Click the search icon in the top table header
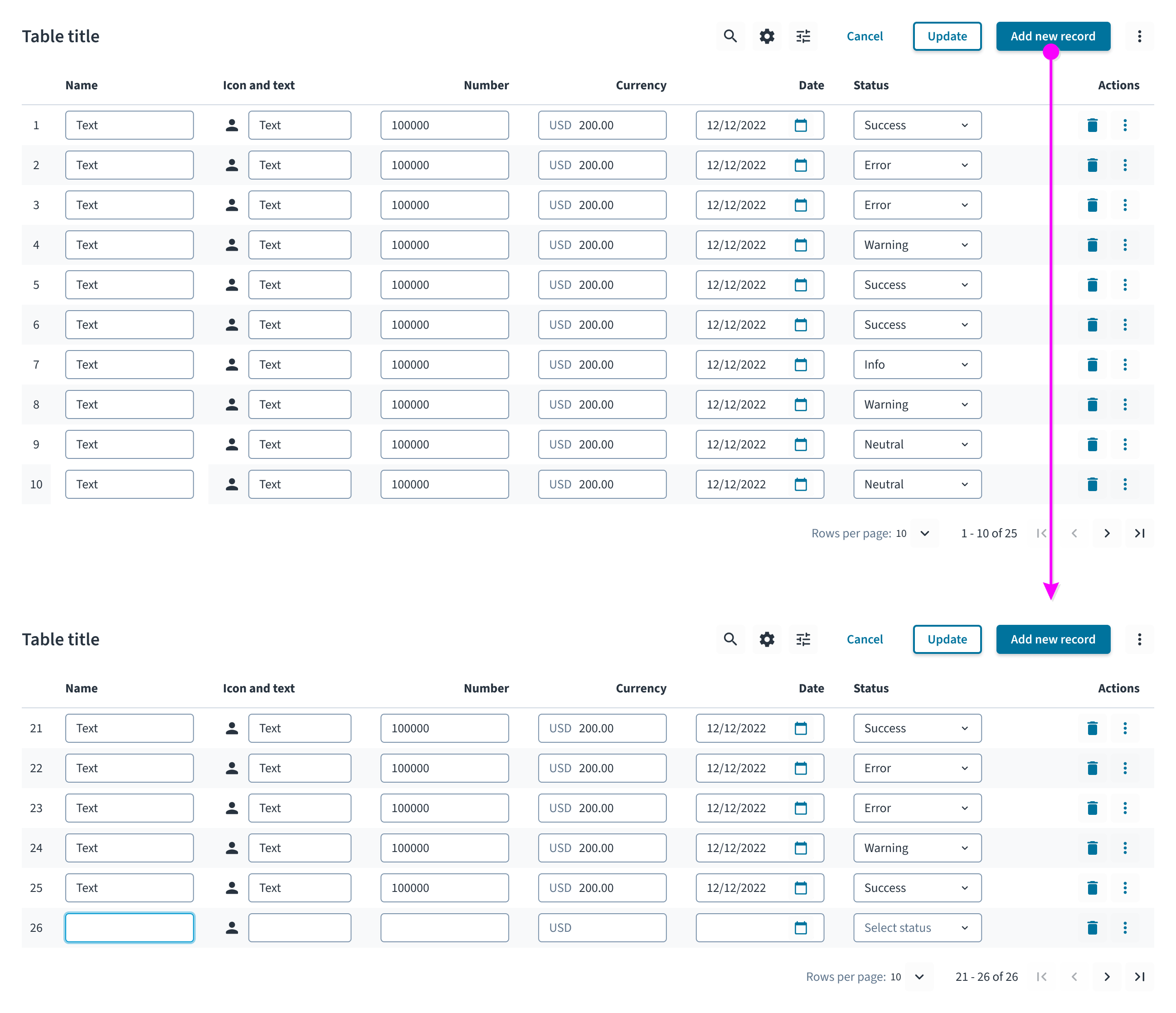Screen dimensions: 1176x1013 pyautogui.click(x=730, y=36)
